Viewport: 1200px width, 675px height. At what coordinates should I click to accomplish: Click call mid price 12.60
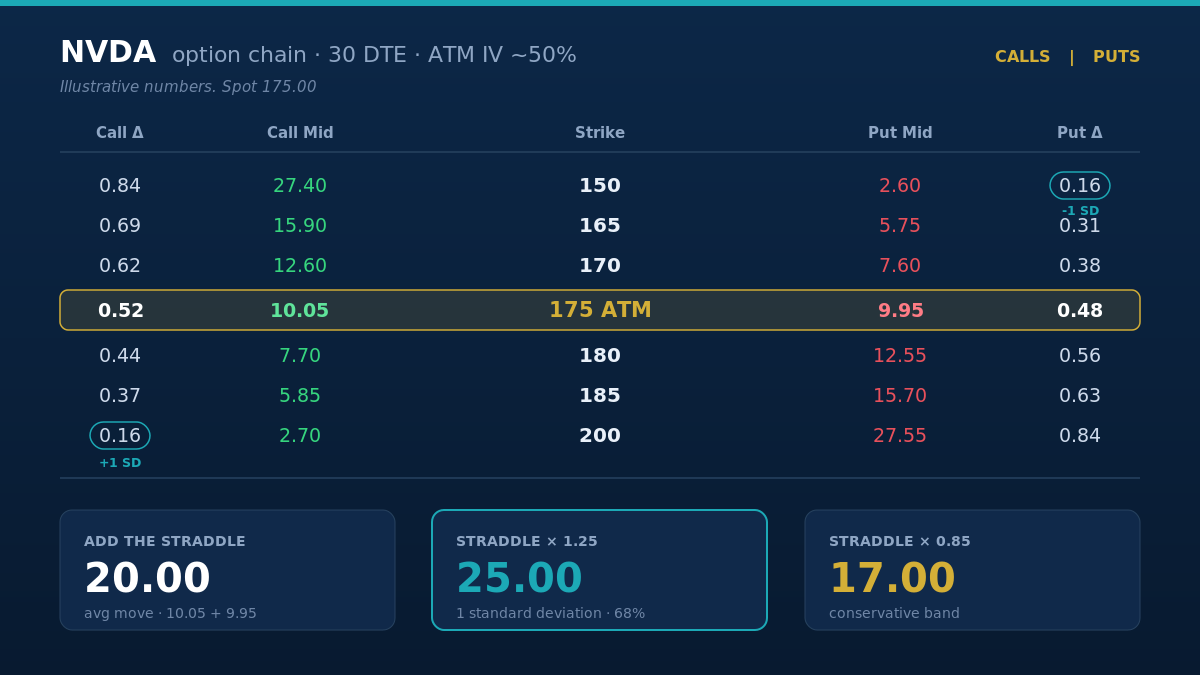pos(300,266)
